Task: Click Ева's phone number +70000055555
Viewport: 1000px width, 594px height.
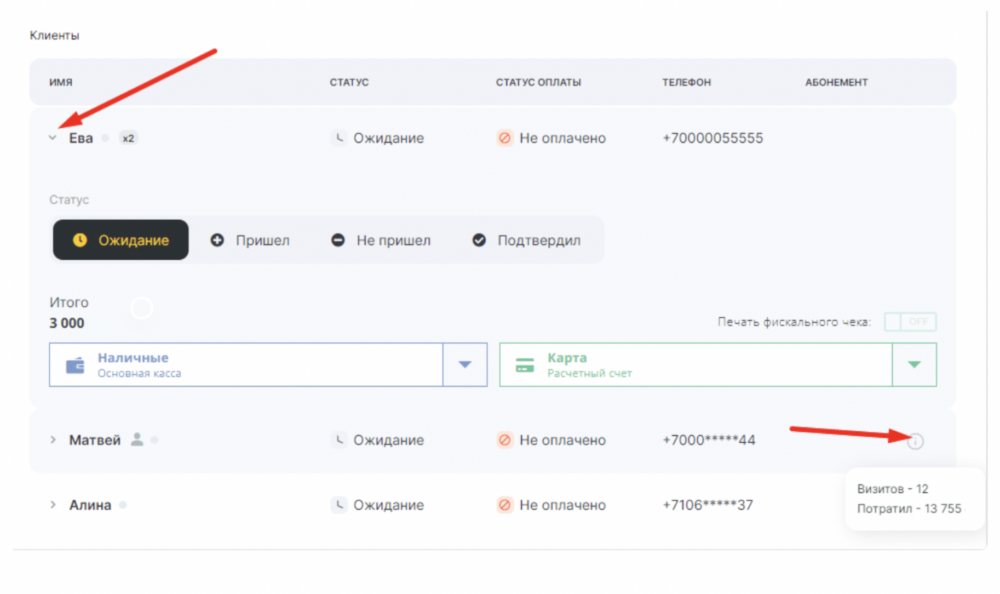Action: click(x=712, y=138)
